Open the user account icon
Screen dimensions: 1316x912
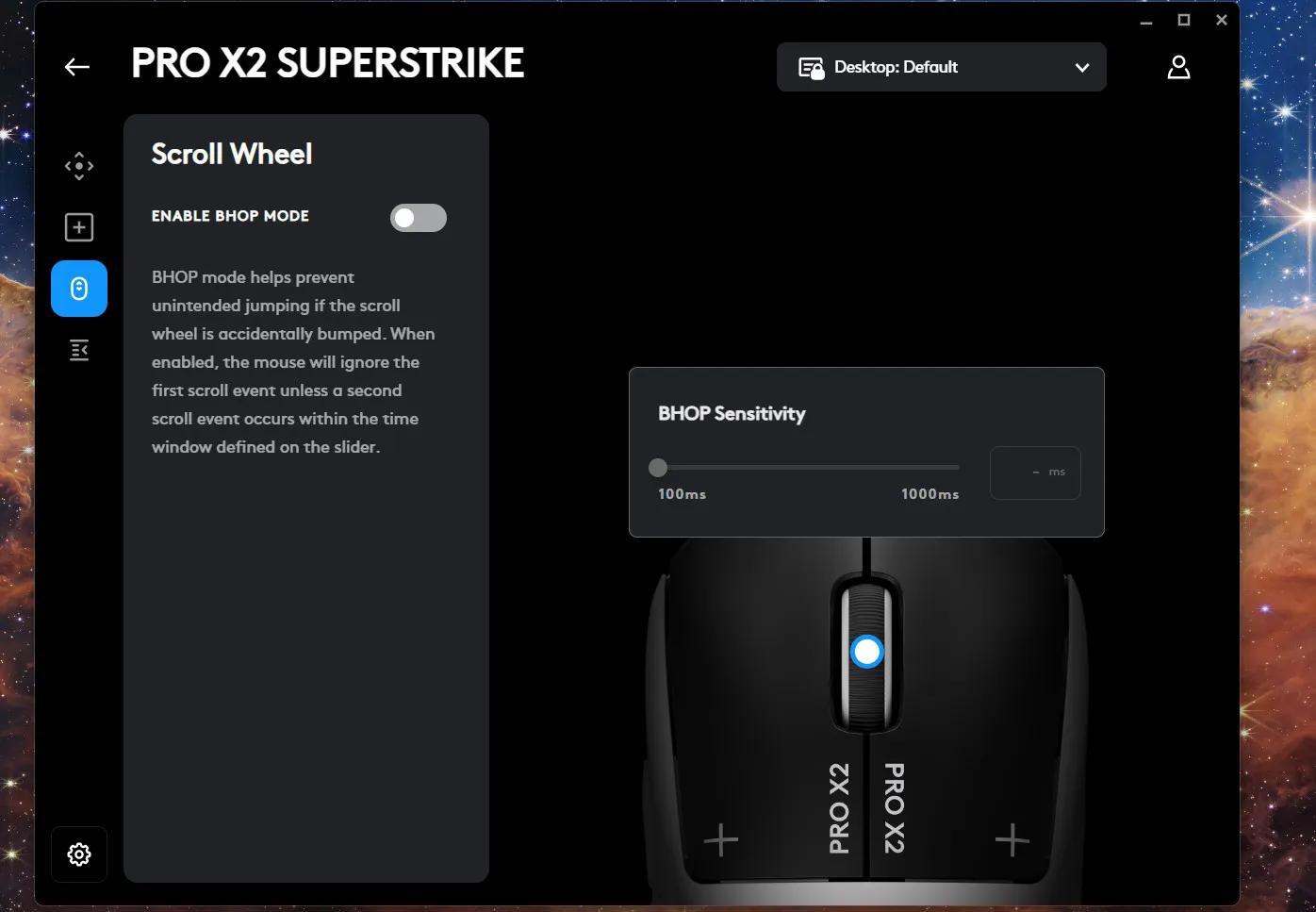[1178, 67]
